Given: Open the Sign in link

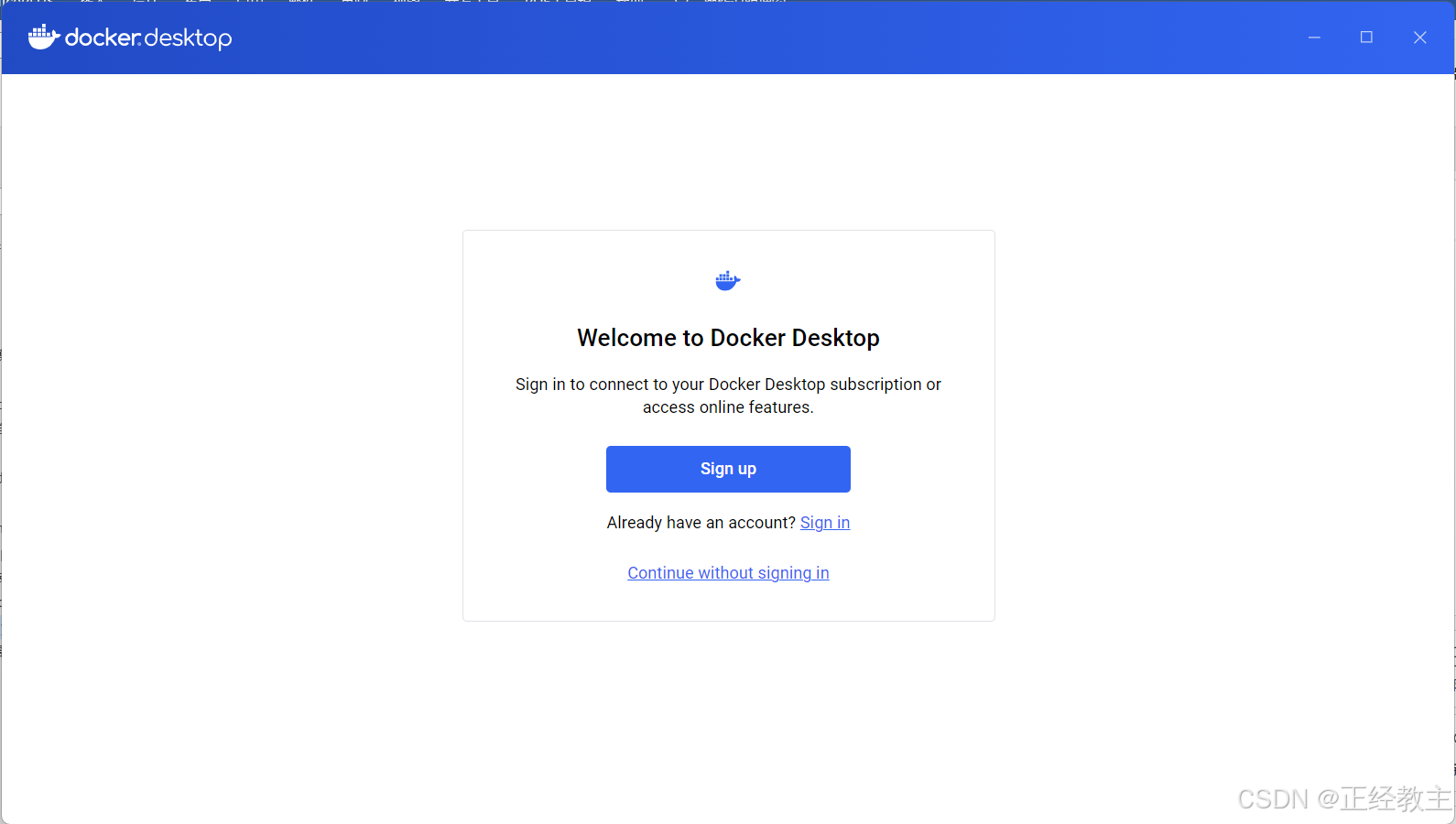Looking at the screenshot, I should pyautogui.click(x=824, y=523).
